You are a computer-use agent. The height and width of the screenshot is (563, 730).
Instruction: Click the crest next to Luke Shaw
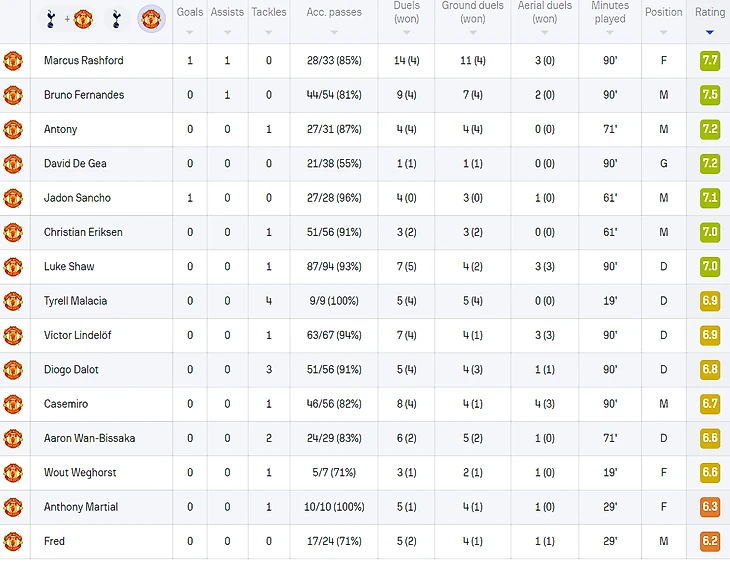pos(13,267)
